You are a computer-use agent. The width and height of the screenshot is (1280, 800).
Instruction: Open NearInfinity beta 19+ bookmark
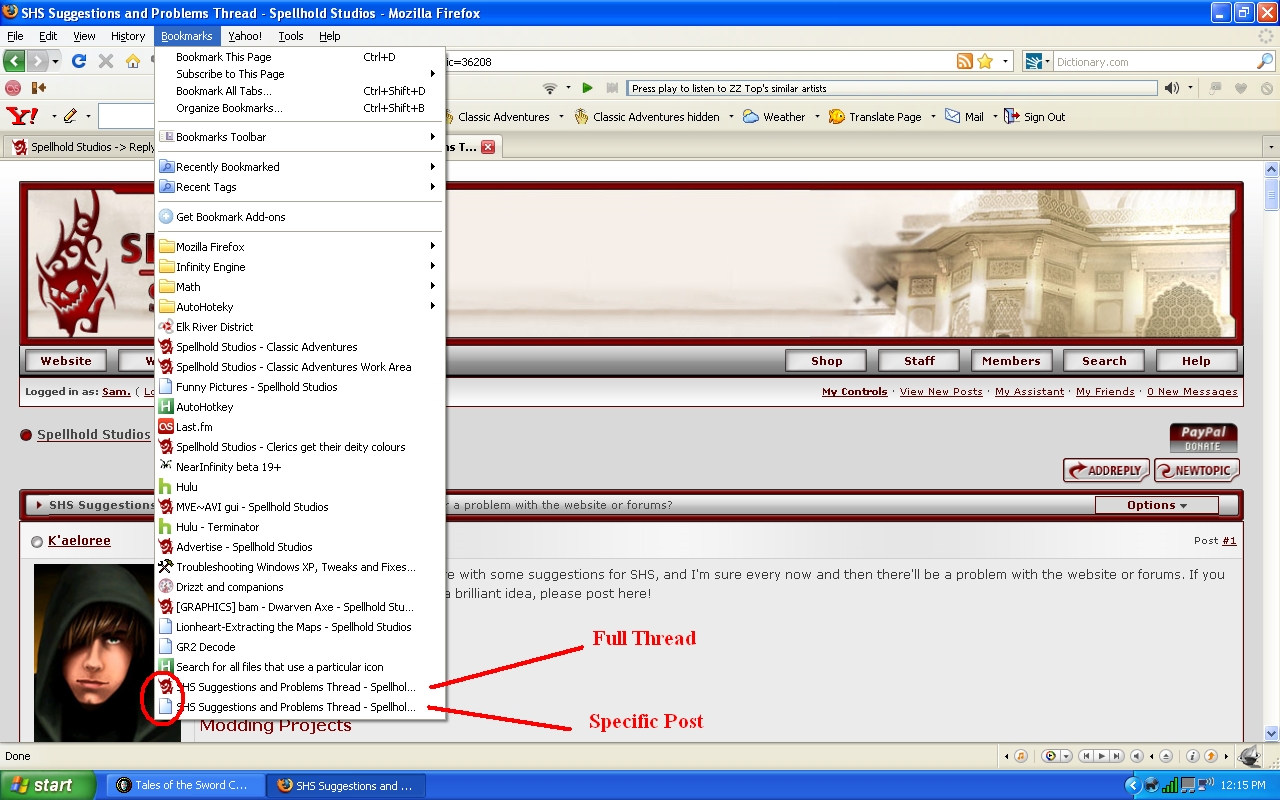(x=300, y=467)
